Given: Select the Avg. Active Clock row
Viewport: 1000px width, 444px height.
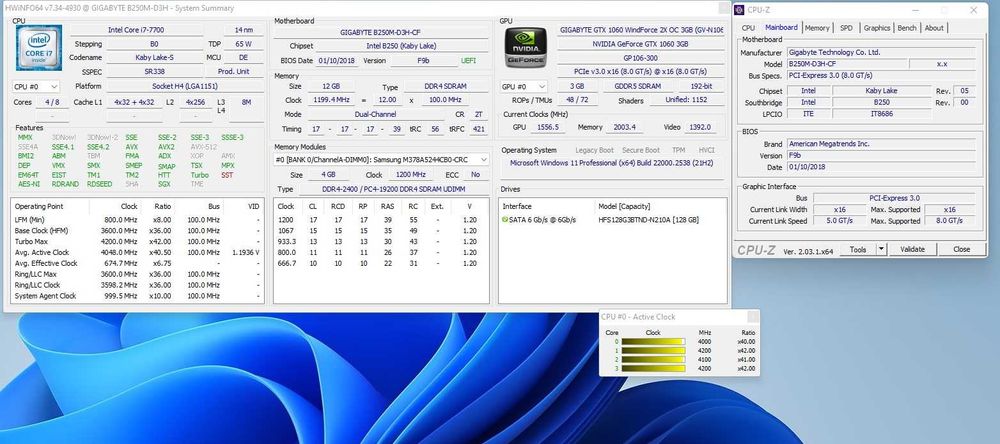Looking at the screenshot, I should point(137,252).
